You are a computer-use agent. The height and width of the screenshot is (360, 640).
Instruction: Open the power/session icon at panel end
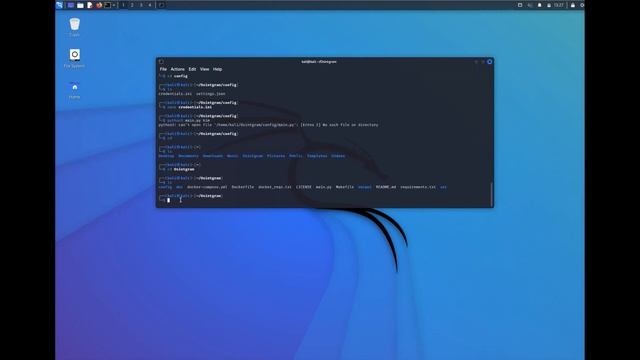point(582,5)
